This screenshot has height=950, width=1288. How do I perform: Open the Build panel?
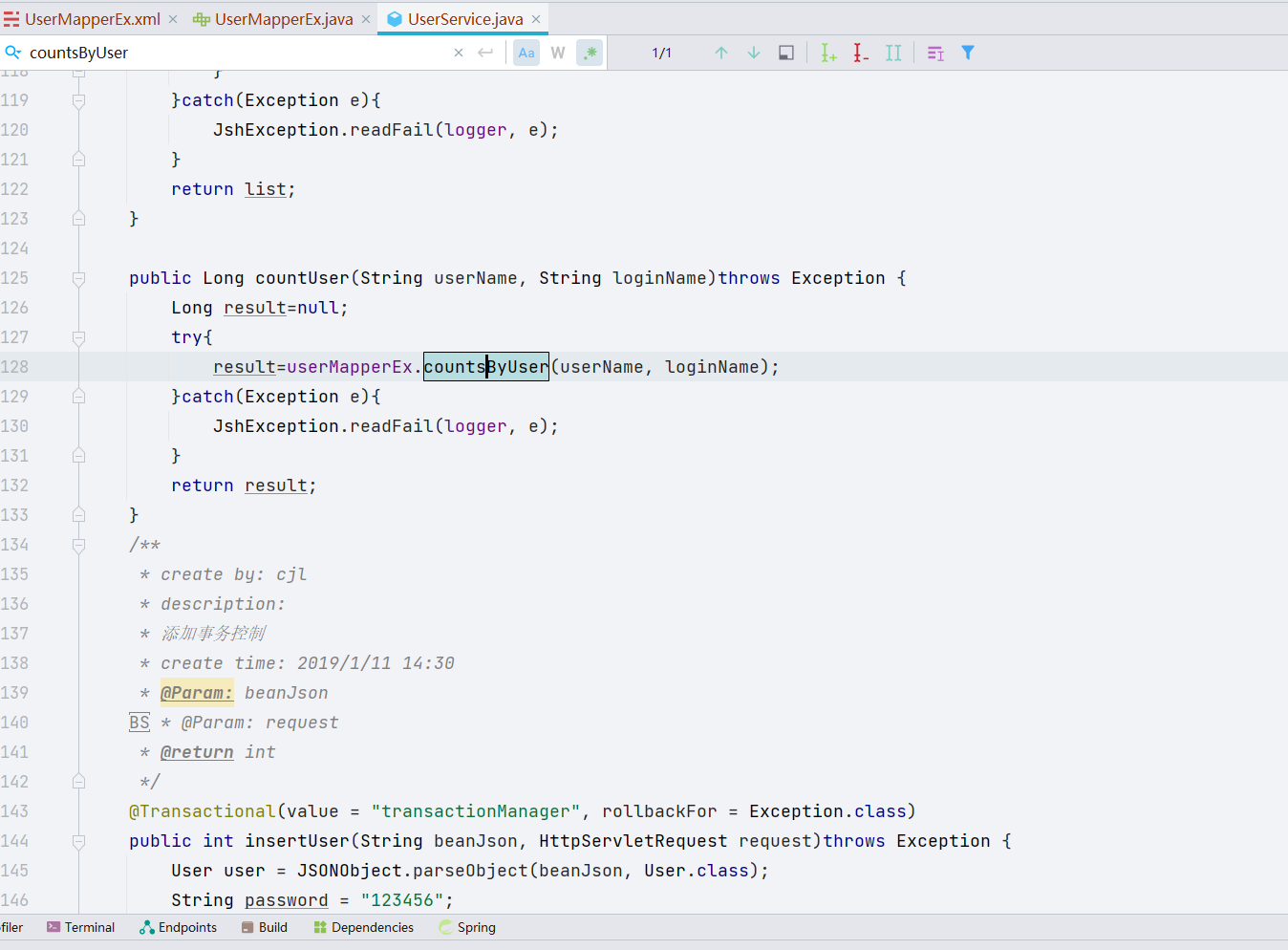pyautogui.click(x=265, y=926)
